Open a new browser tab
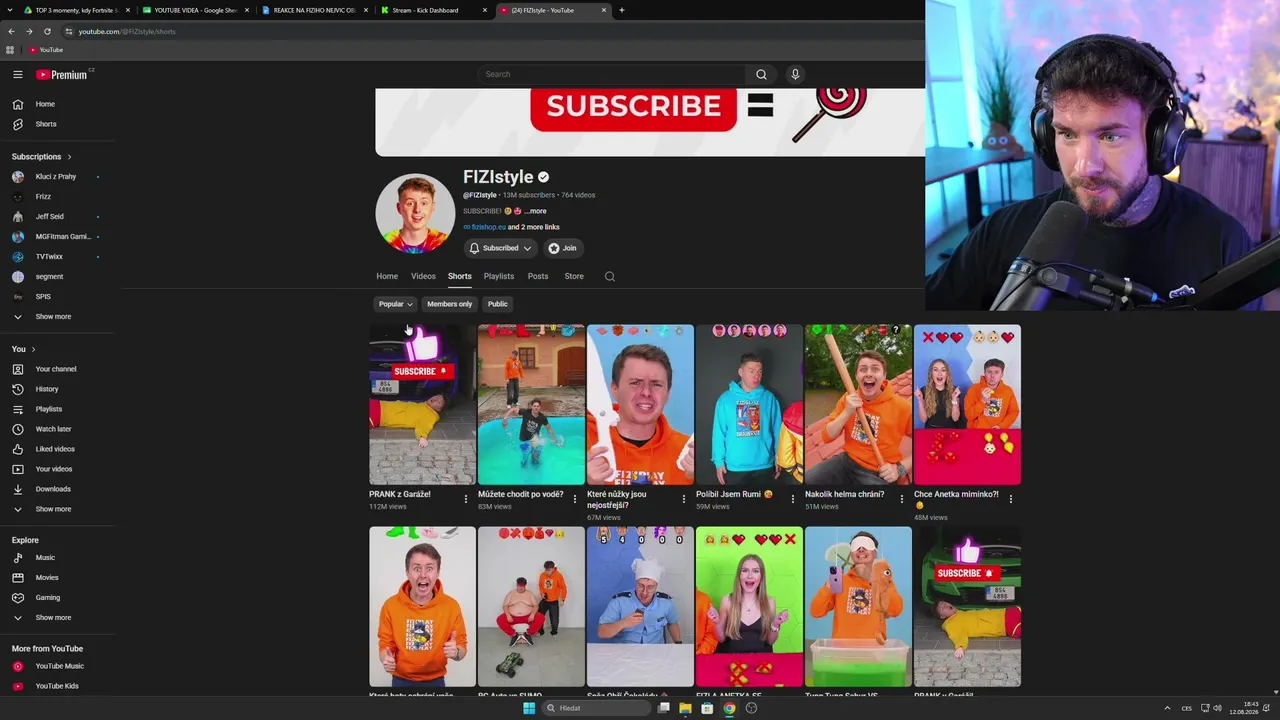The height and width of the screenshot is (720, 1280). click(621, 10)
